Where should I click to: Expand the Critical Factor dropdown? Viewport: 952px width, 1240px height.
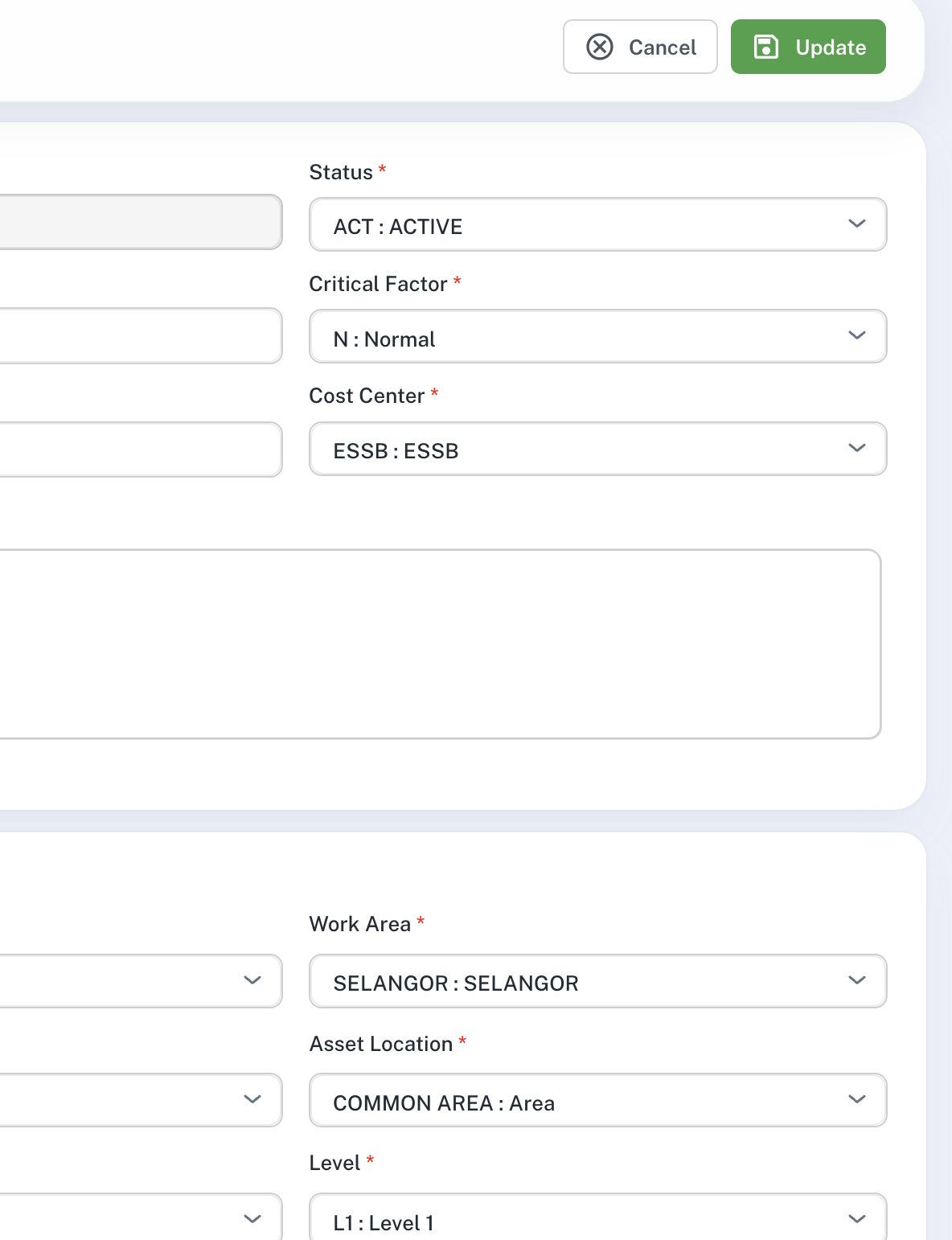click(597, 337)
